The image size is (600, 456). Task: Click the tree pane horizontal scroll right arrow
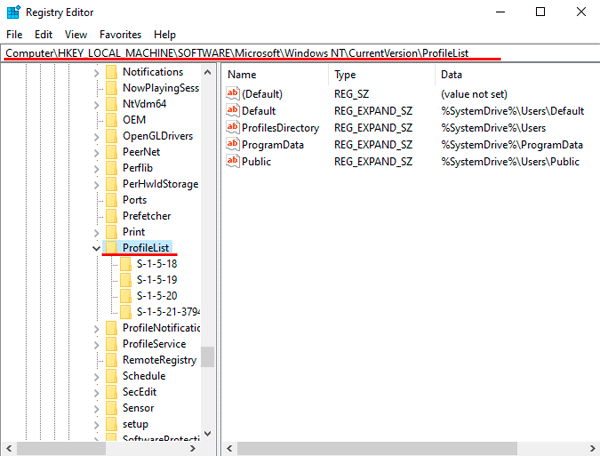[x=193, y=448]
